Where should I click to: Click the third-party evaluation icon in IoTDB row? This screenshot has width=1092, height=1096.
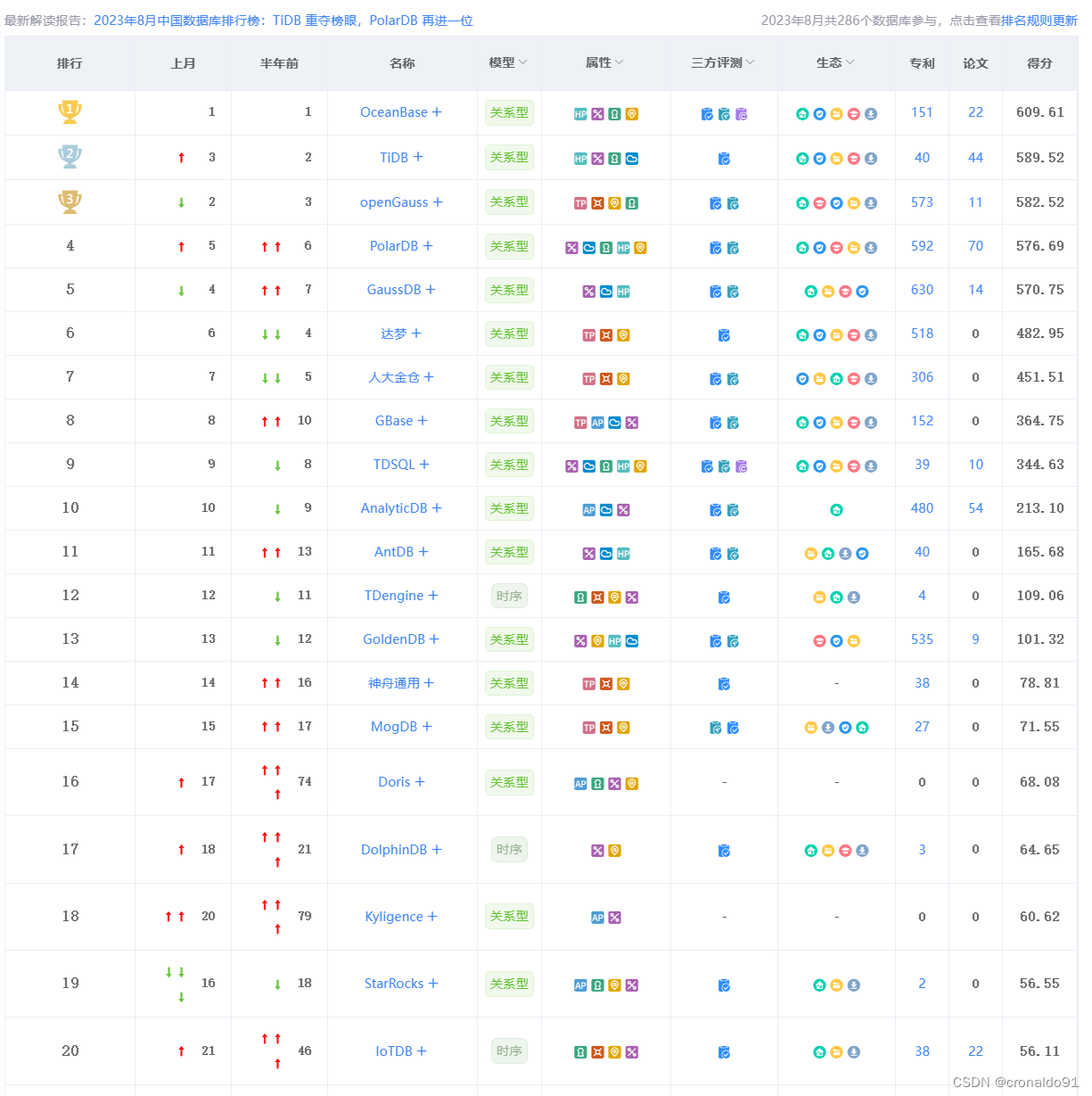point(724,1052)
